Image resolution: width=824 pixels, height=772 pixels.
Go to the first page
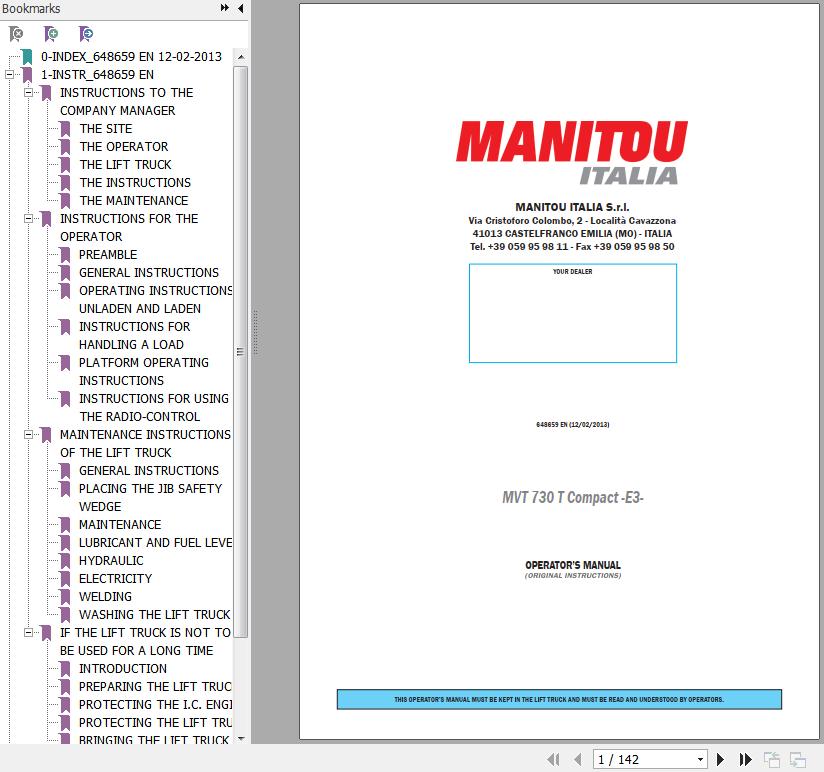[553, 759]
